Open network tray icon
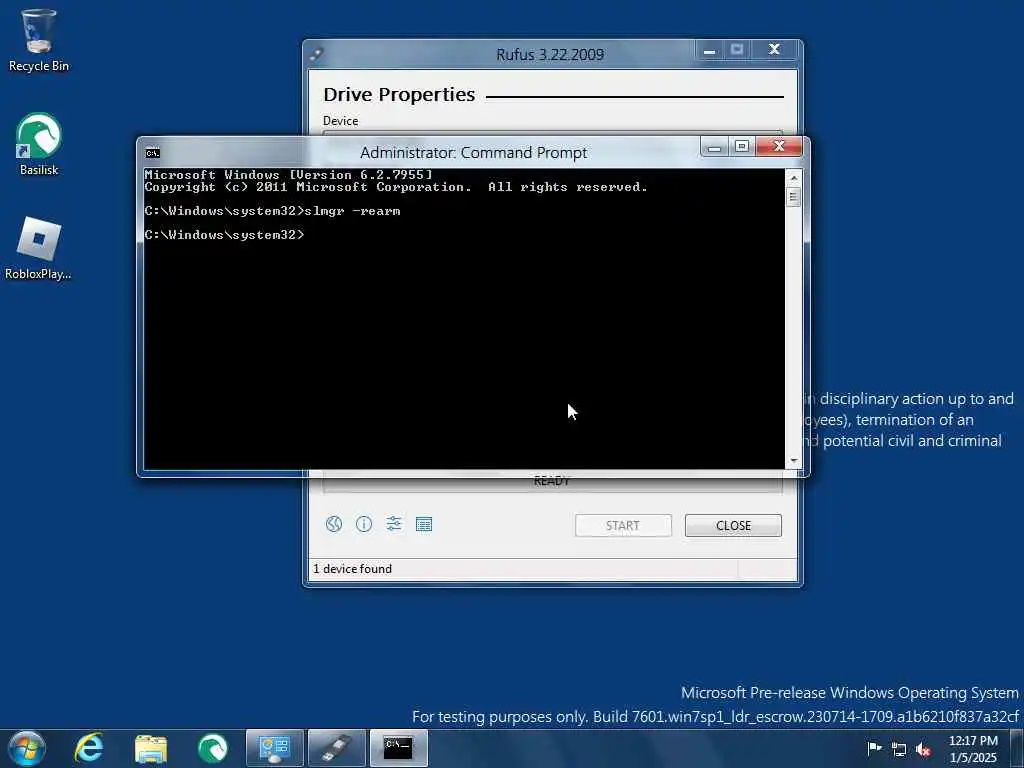 tap(899, 749)
